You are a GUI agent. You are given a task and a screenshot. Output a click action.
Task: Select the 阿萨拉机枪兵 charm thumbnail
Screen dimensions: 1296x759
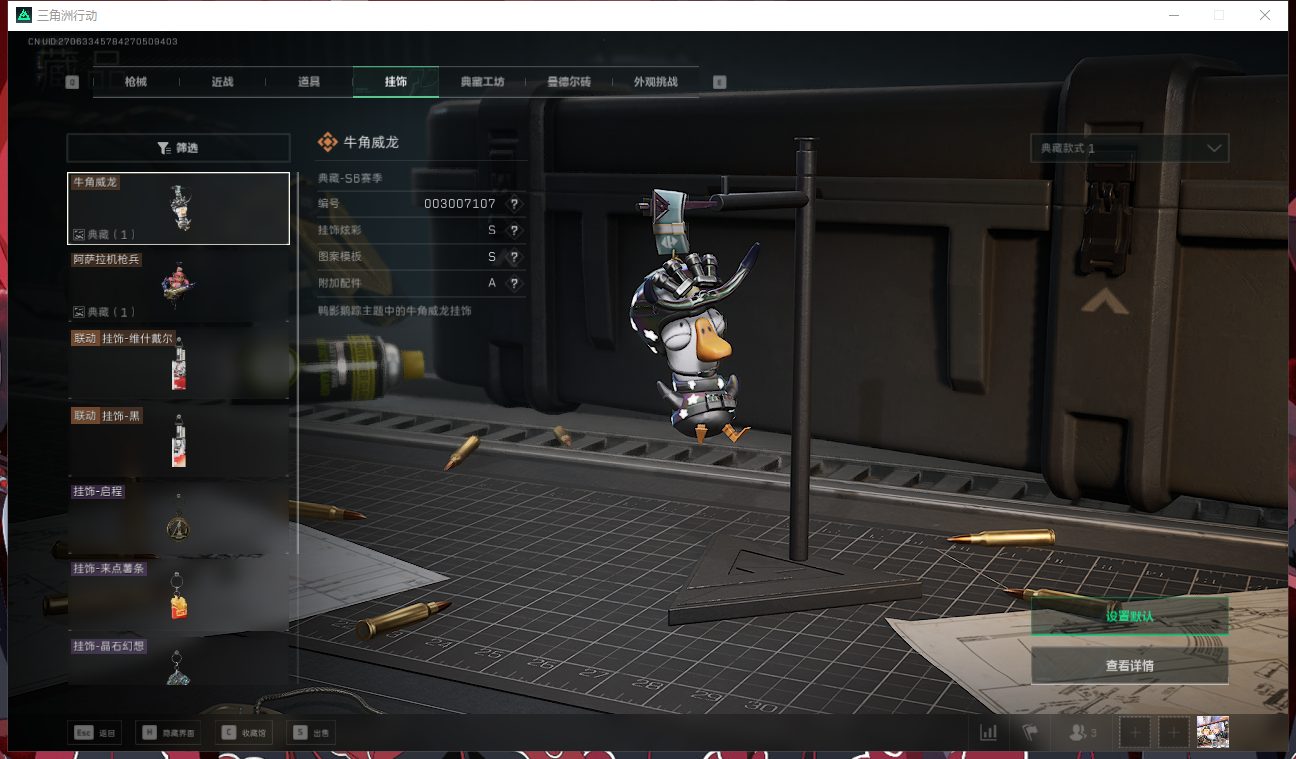pyautogui.click(x=178, y=285)
